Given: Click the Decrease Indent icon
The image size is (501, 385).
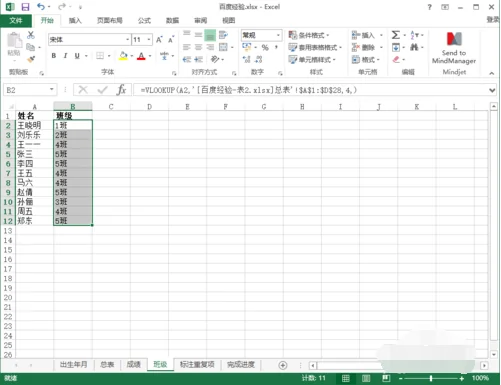Looking at the screenshot, I should 187,59.
